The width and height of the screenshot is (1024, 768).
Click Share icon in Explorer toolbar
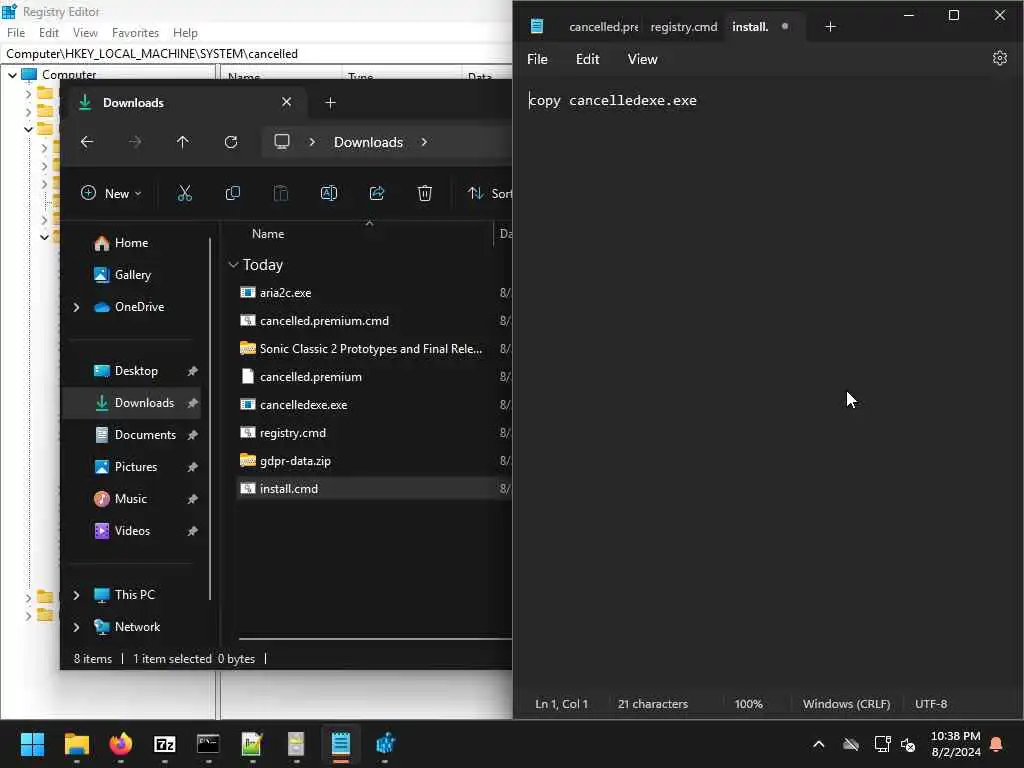(x=377, y=193)
